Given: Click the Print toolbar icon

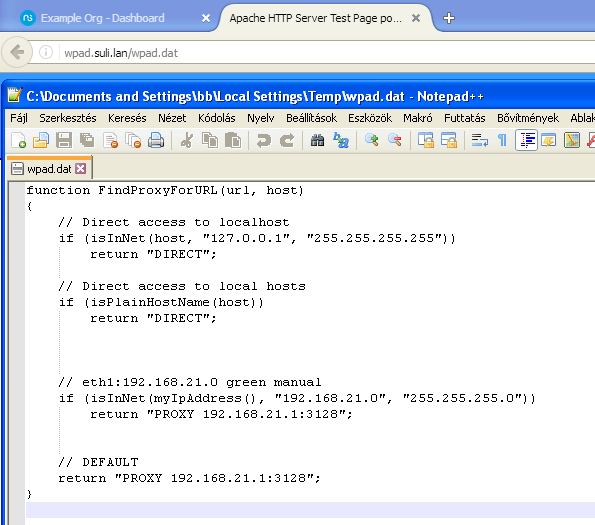Looking at the screenshot, I should [156, 140].
